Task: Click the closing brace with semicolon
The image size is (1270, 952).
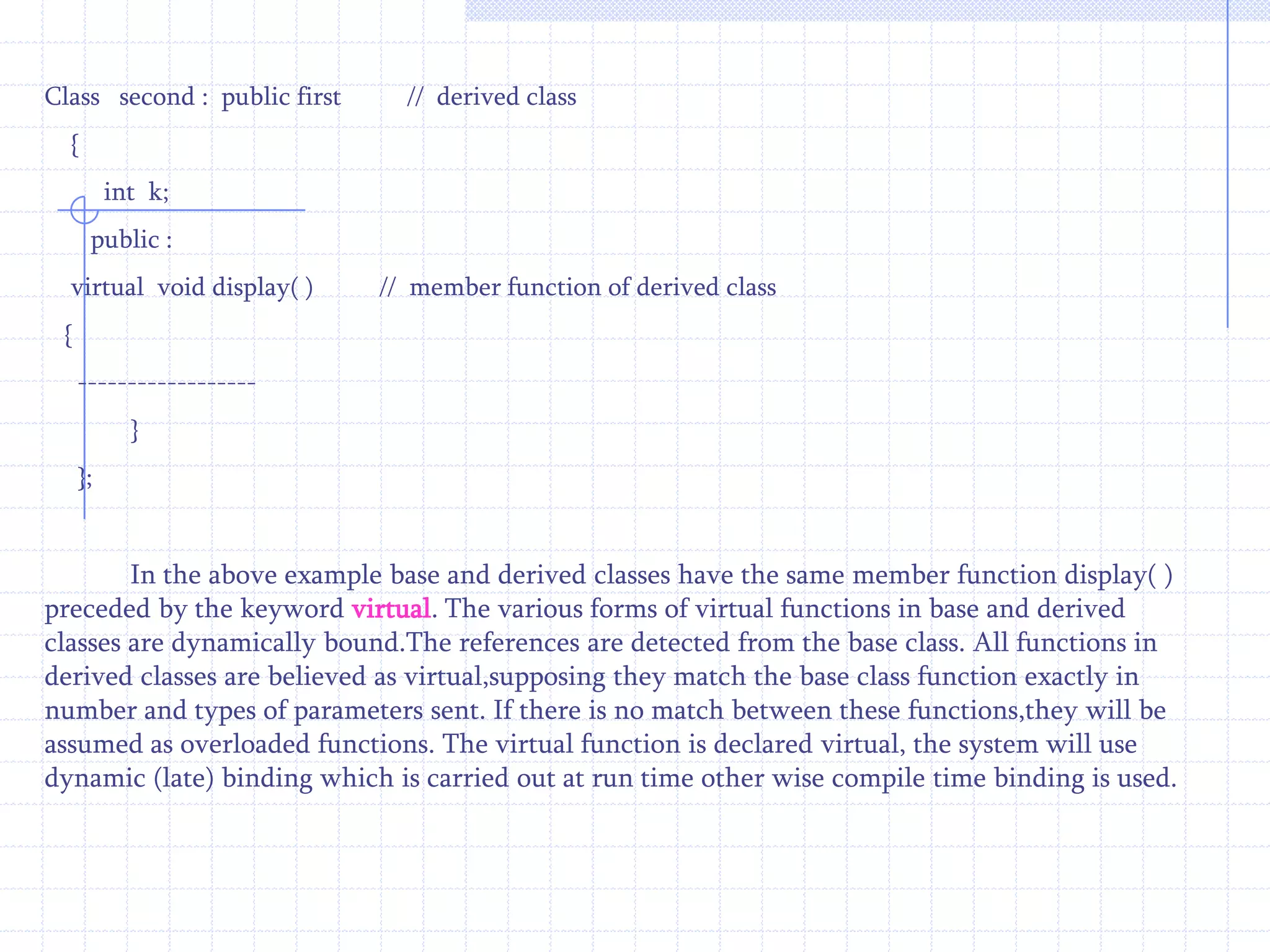Action: pyautogui.click(x=86, y=478)
